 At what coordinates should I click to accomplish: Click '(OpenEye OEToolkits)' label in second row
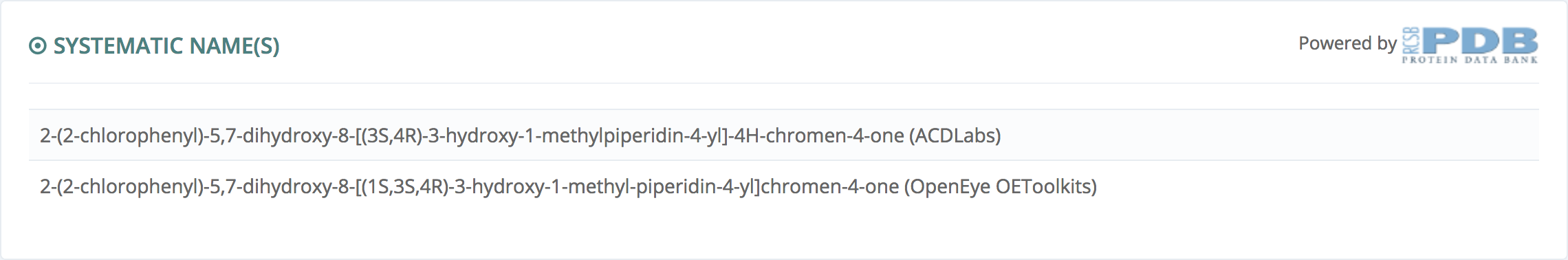tap(1000, 186)
